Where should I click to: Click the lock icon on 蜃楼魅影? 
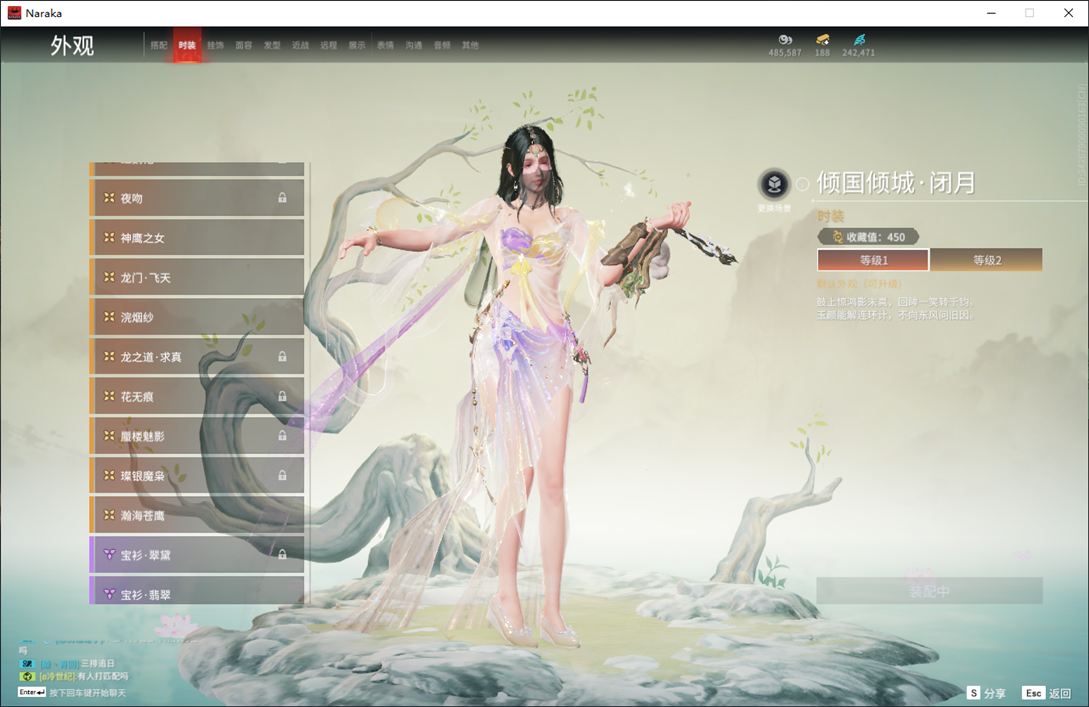[x=282, y=435]
